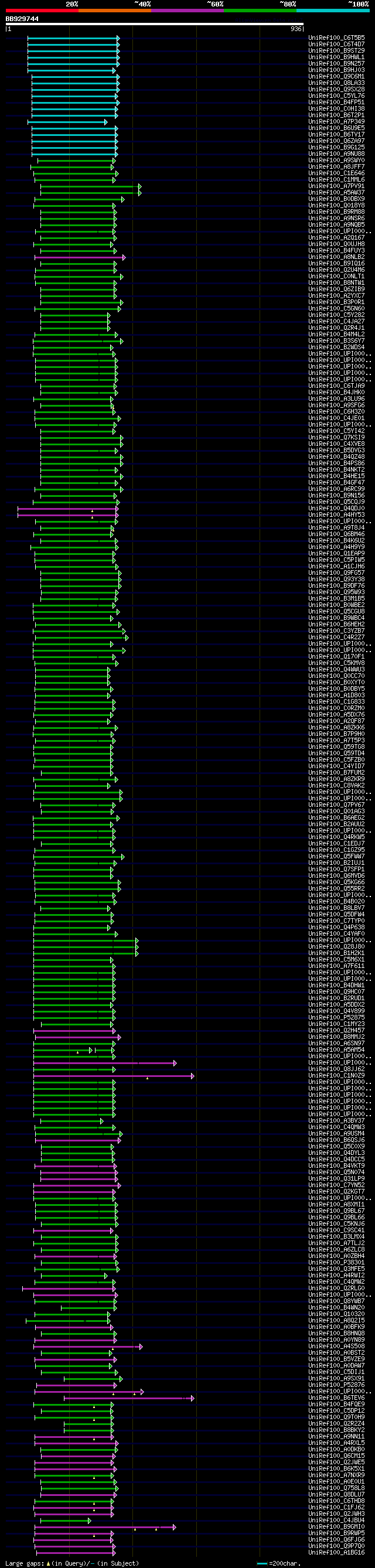This screenshot has height=1568, width=375.
Task: Click magenta alignment bar in C1N0Z9 row
Action: coord(113,1076)
